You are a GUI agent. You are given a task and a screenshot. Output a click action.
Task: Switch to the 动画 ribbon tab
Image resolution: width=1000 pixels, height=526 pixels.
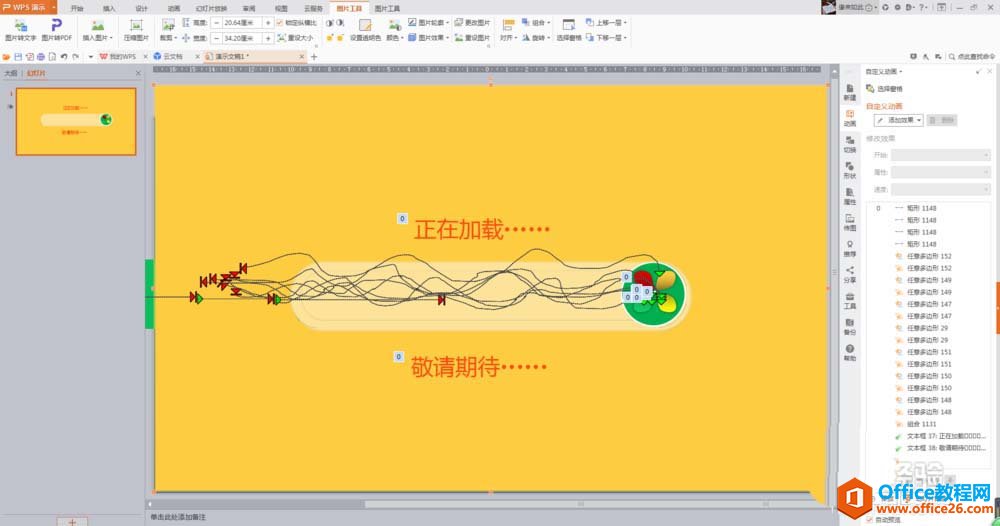(174, 7)
